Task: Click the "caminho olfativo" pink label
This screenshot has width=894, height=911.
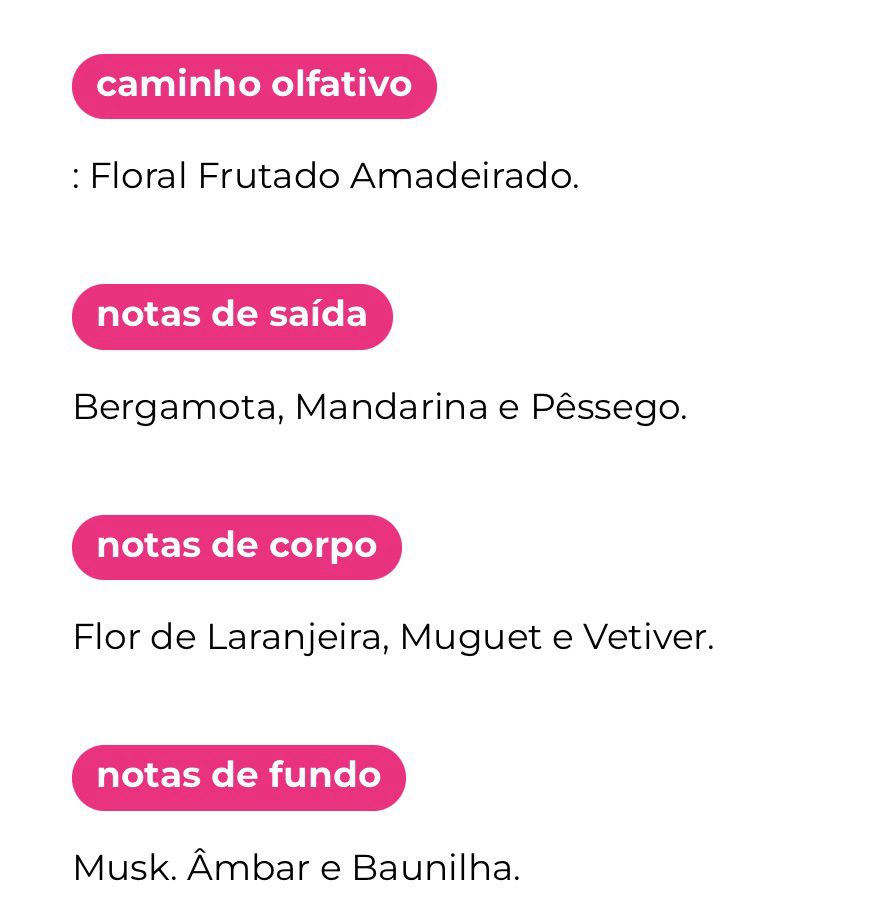Action: pyautogui.click(x=254, y=86)
